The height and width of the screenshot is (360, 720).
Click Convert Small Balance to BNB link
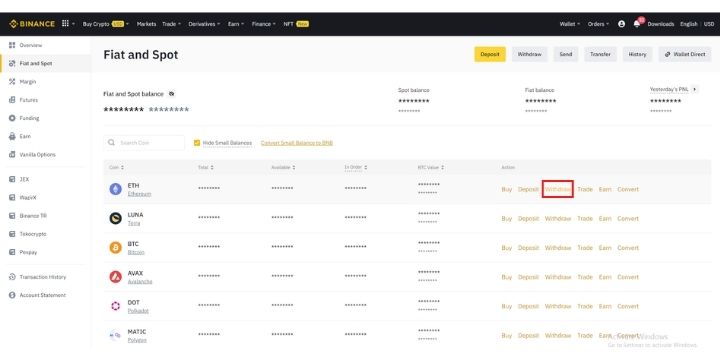(x=297, y=143)
